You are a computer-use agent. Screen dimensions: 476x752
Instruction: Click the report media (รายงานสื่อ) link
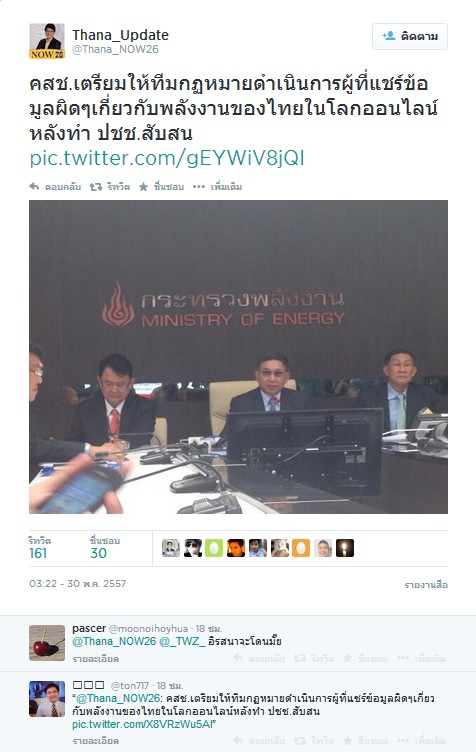coord(426,585)
